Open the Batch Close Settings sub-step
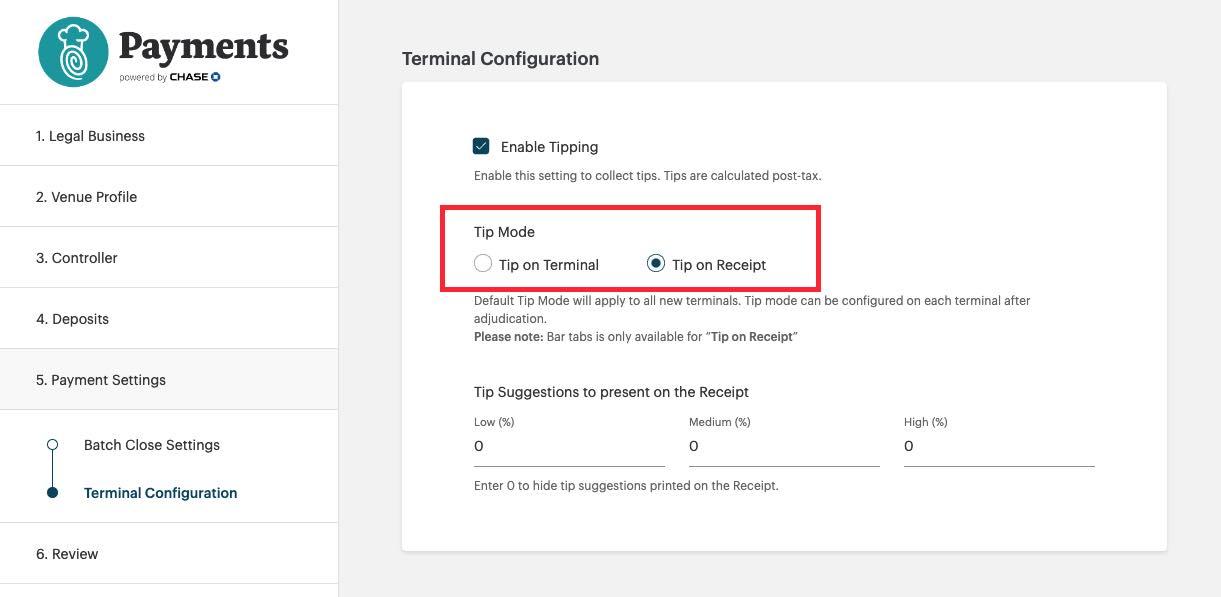Image resolution: width=1221 pixels, height=597 pixels. (x=151, y=445)
